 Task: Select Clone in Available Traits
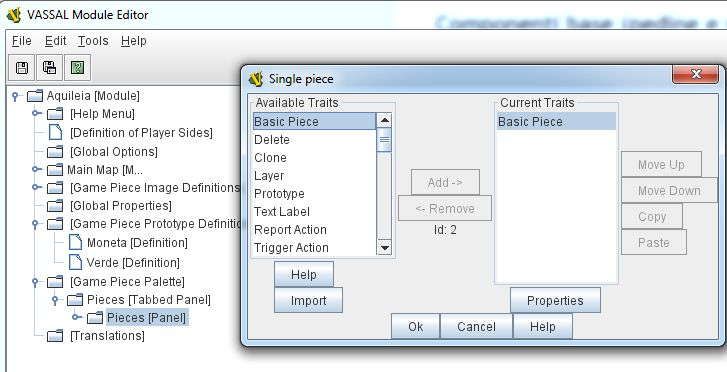(x=314, y=158)
